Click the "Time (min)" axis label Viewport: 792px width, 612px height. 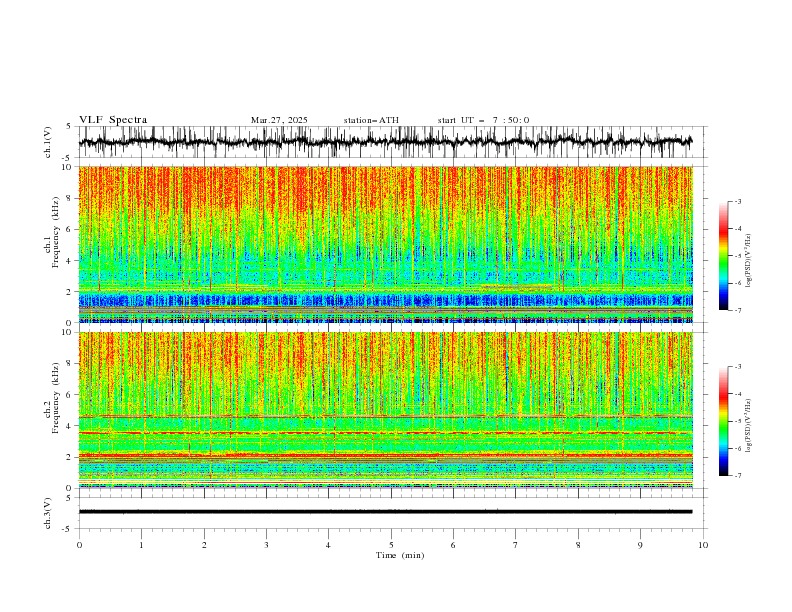[x=400, y=555]
